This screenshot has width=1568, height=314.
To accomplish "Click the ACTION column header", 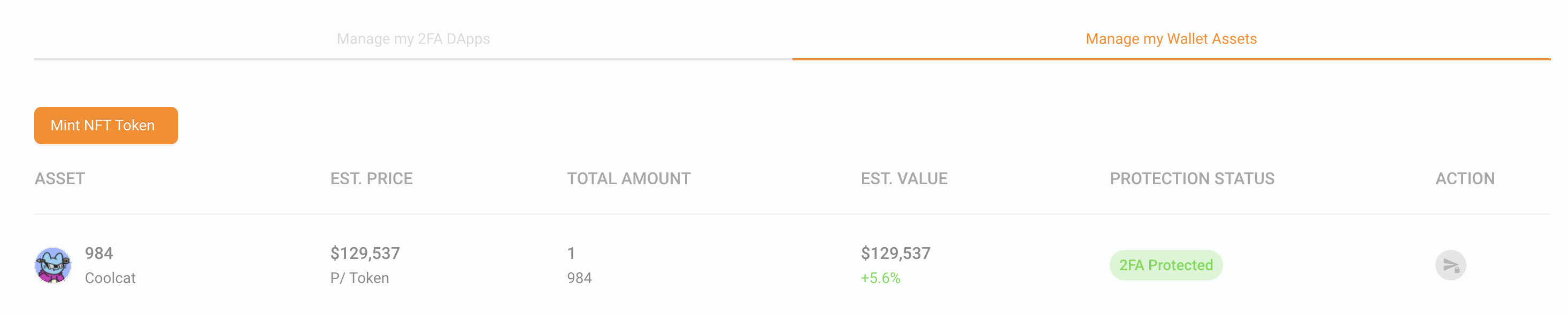I will 1465,178.
